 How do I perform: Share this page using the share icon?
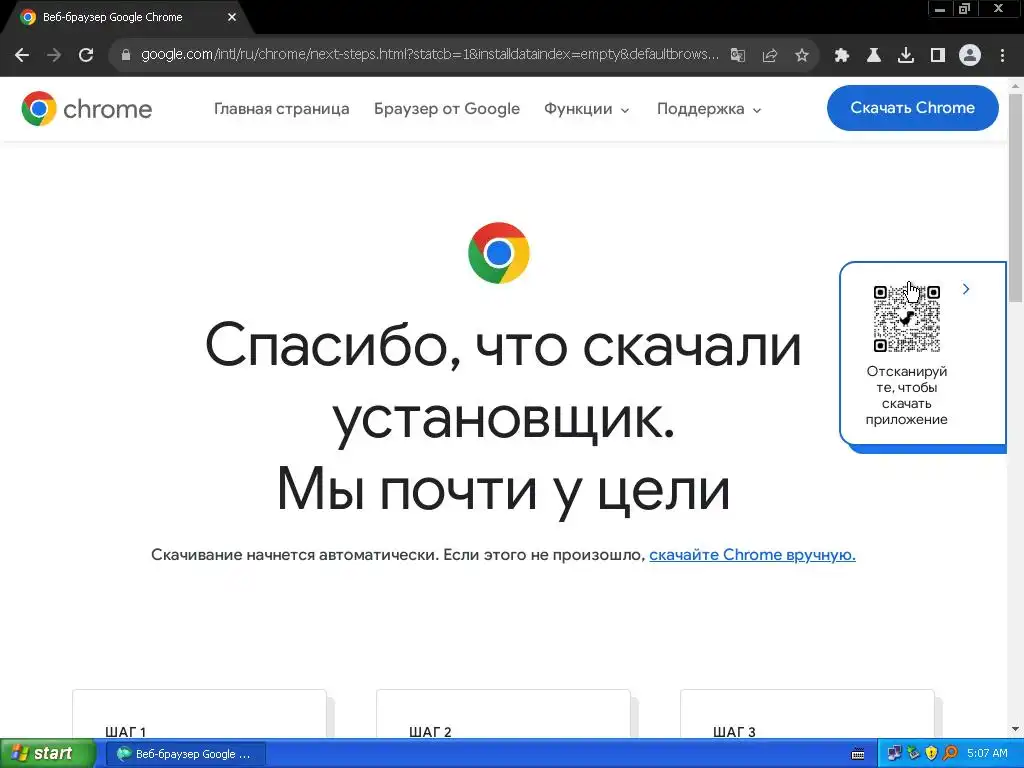tap(770, 55)
